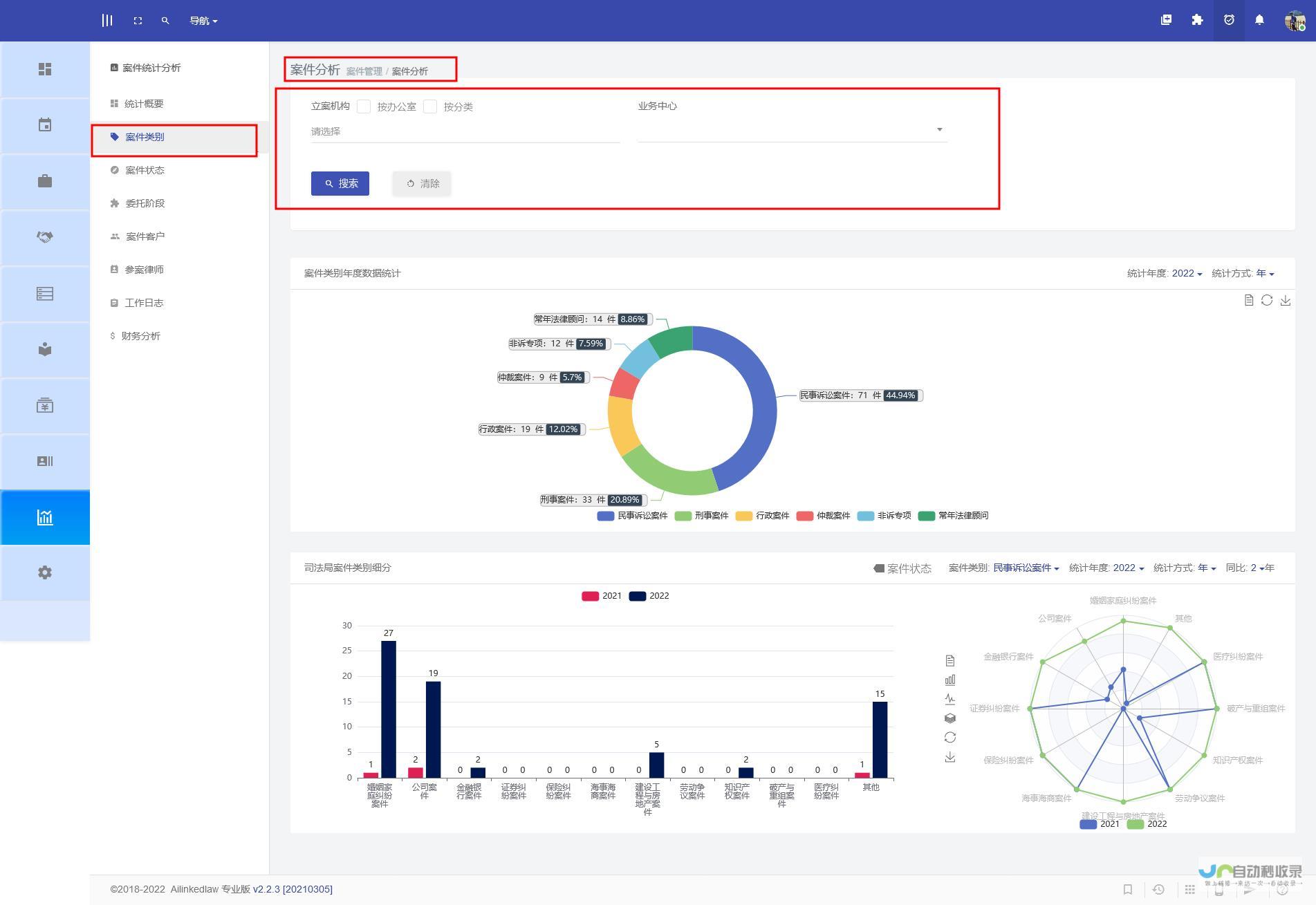Toggle the sidebar collapse icon in top bar
Viewport: 1316px width, 905px height.
(107, 21)
